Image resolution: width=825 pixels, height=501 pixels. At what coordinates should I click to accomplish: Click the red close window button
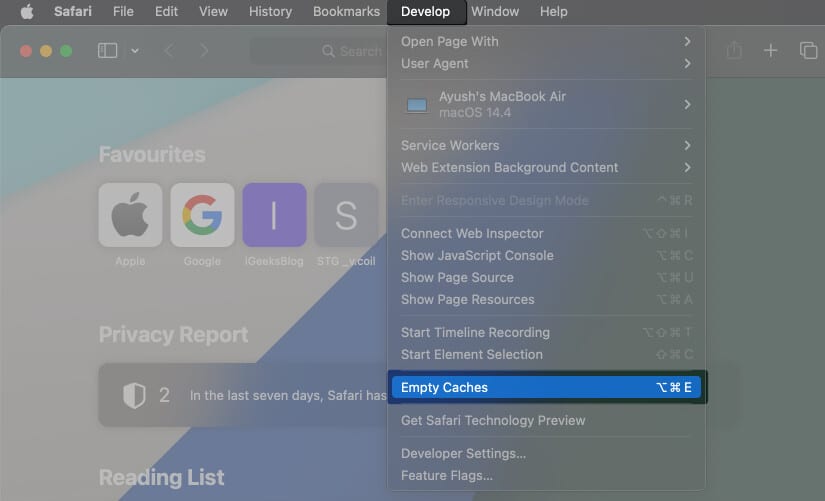(26, 51)
